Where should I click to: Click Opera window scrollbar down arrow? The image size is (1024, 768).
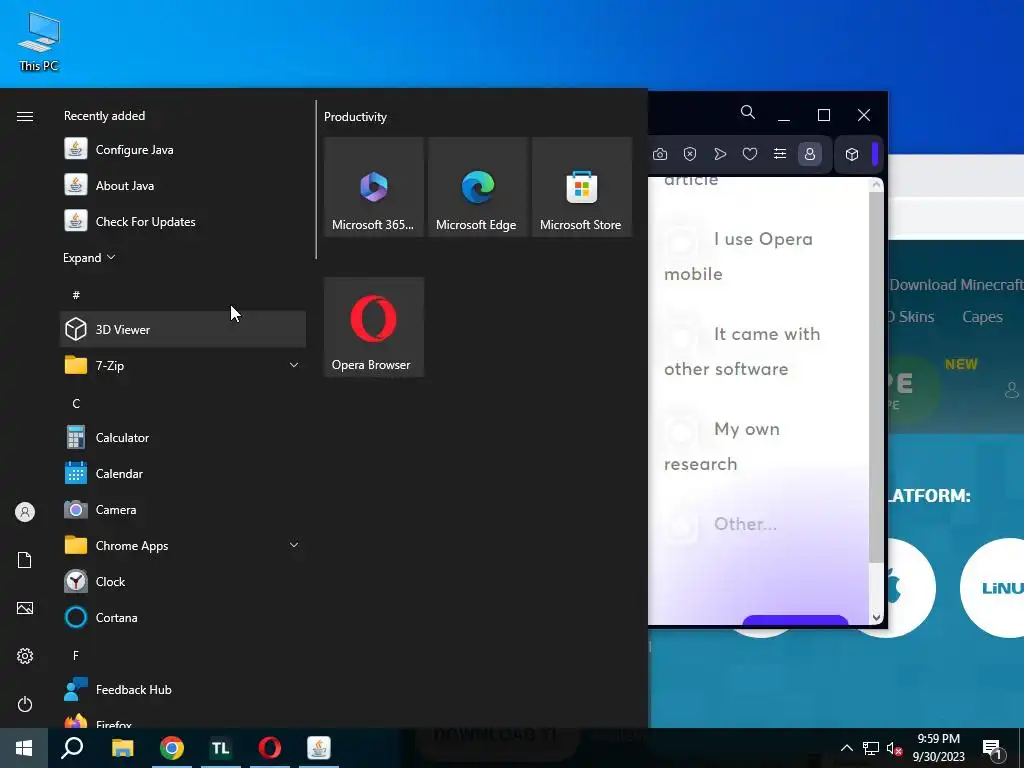876,617
